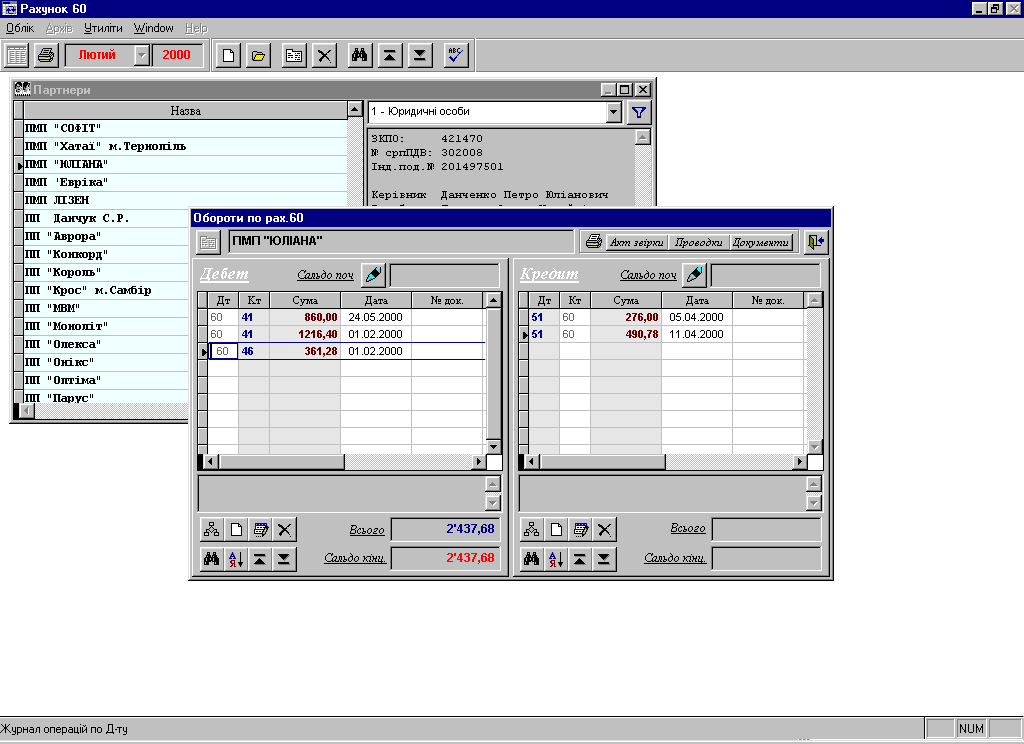Click the table grid icon in main toolbar
This screenshot has width=1024, height=744.
point(16,56)
